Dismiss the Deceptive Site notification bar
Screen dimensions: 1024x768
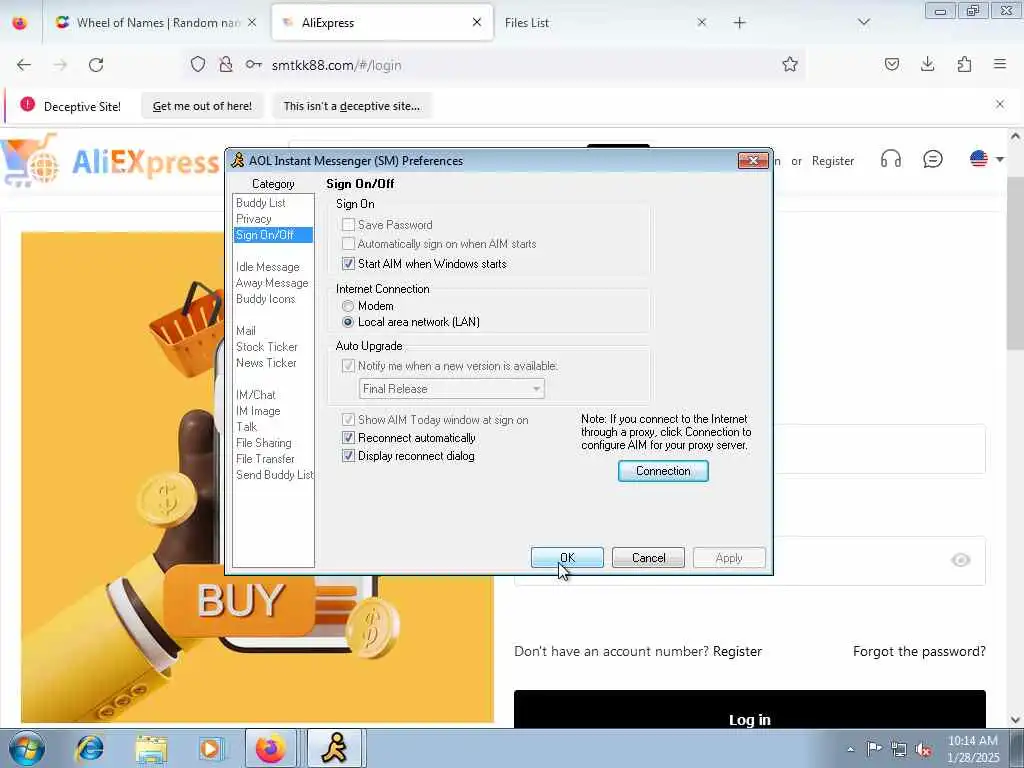1000,104
